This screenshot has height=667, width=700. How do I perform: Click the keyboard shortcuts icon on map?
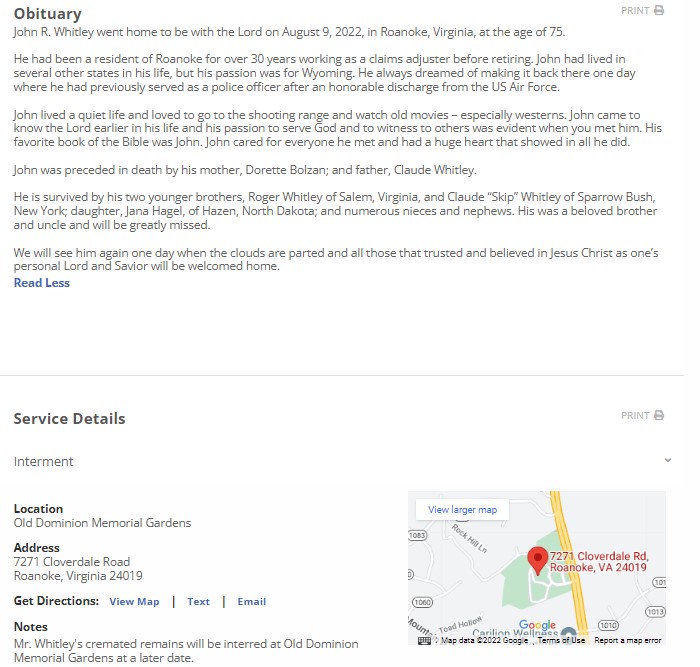click(x=424, y=640)
